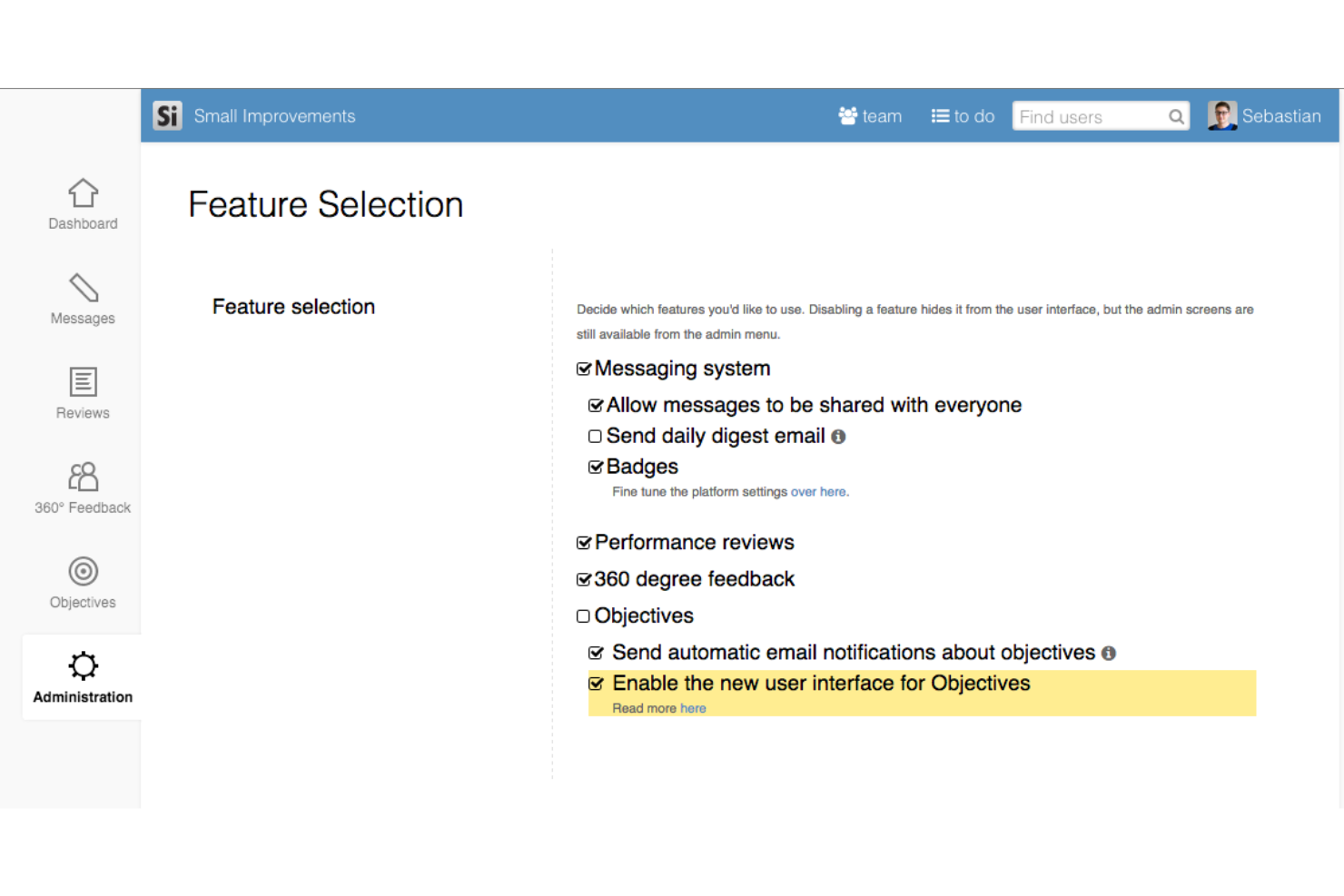The width and height of the screenshot is (1344, 896).
Task: View info about Send daily digest email
Action: 838,437
